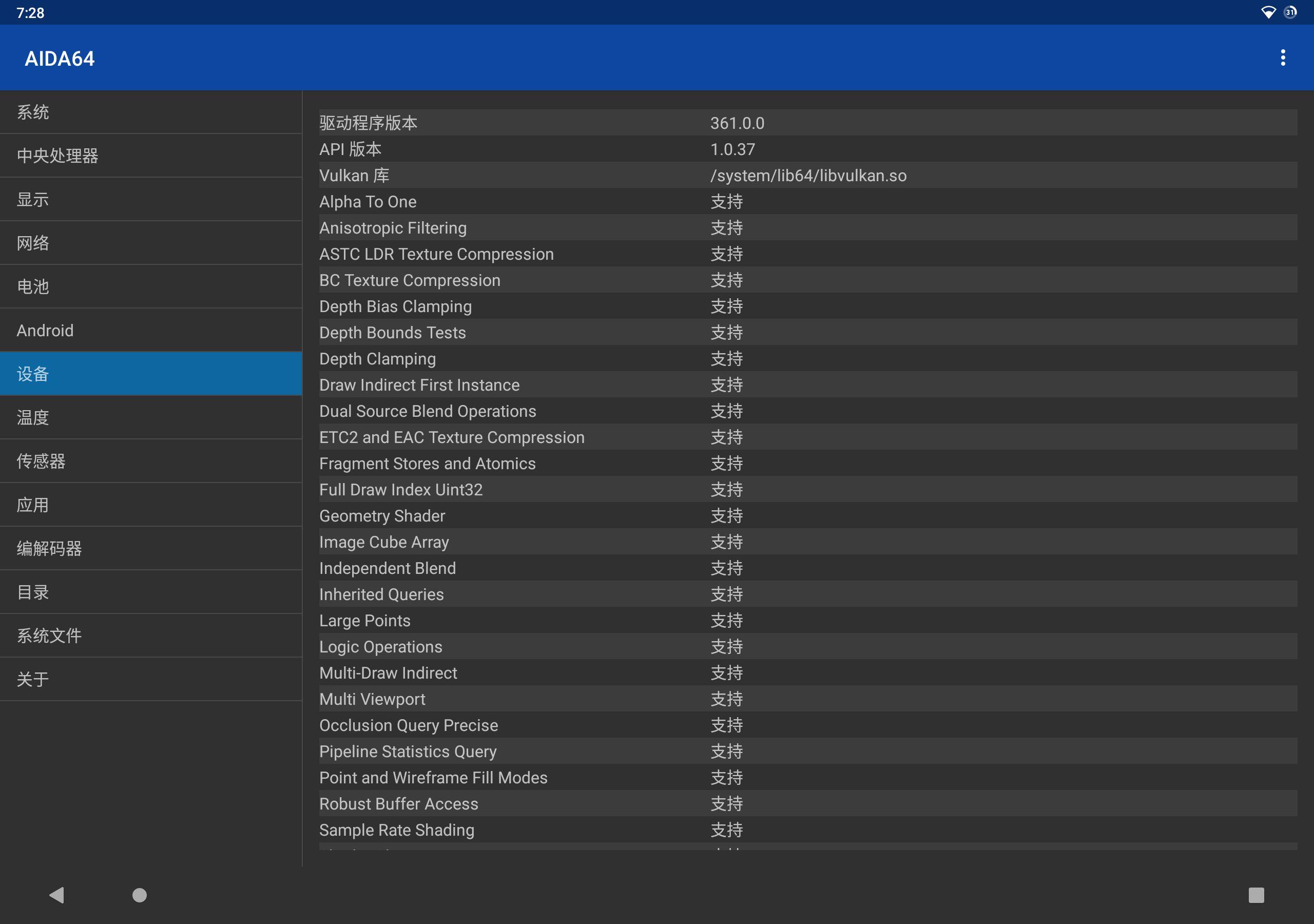1314x924 pixels.
Task: Open the 编解码器 category
Action: [x=150, y=548]
